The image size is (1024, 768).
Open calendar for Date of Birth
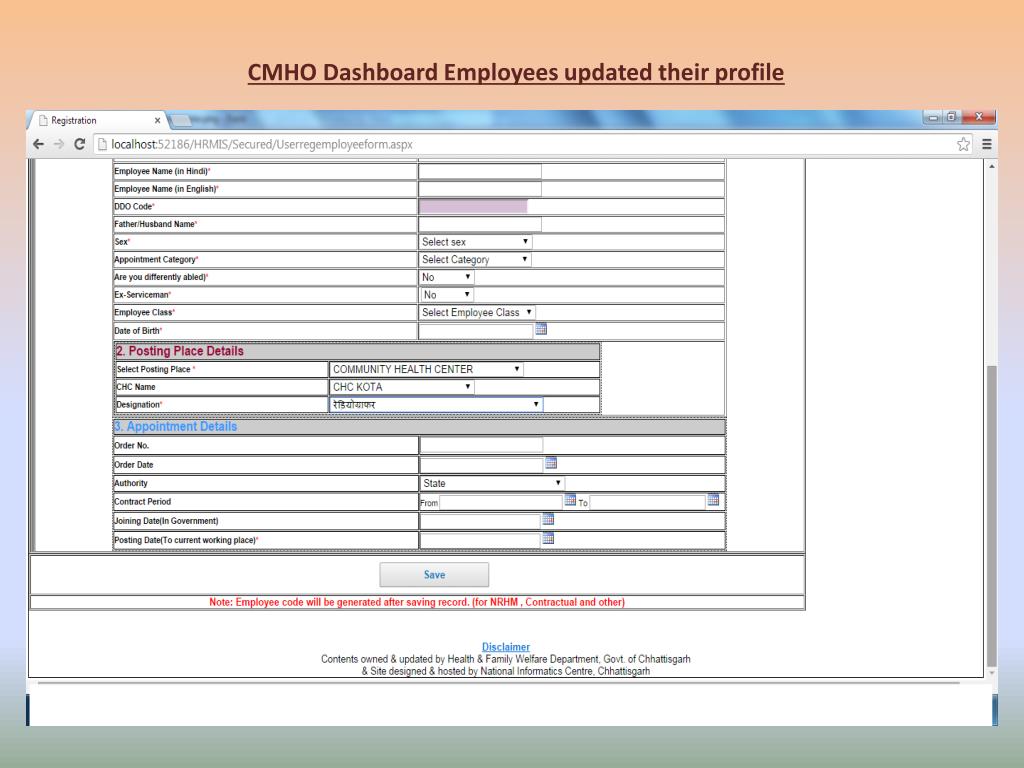click(541, 329)
